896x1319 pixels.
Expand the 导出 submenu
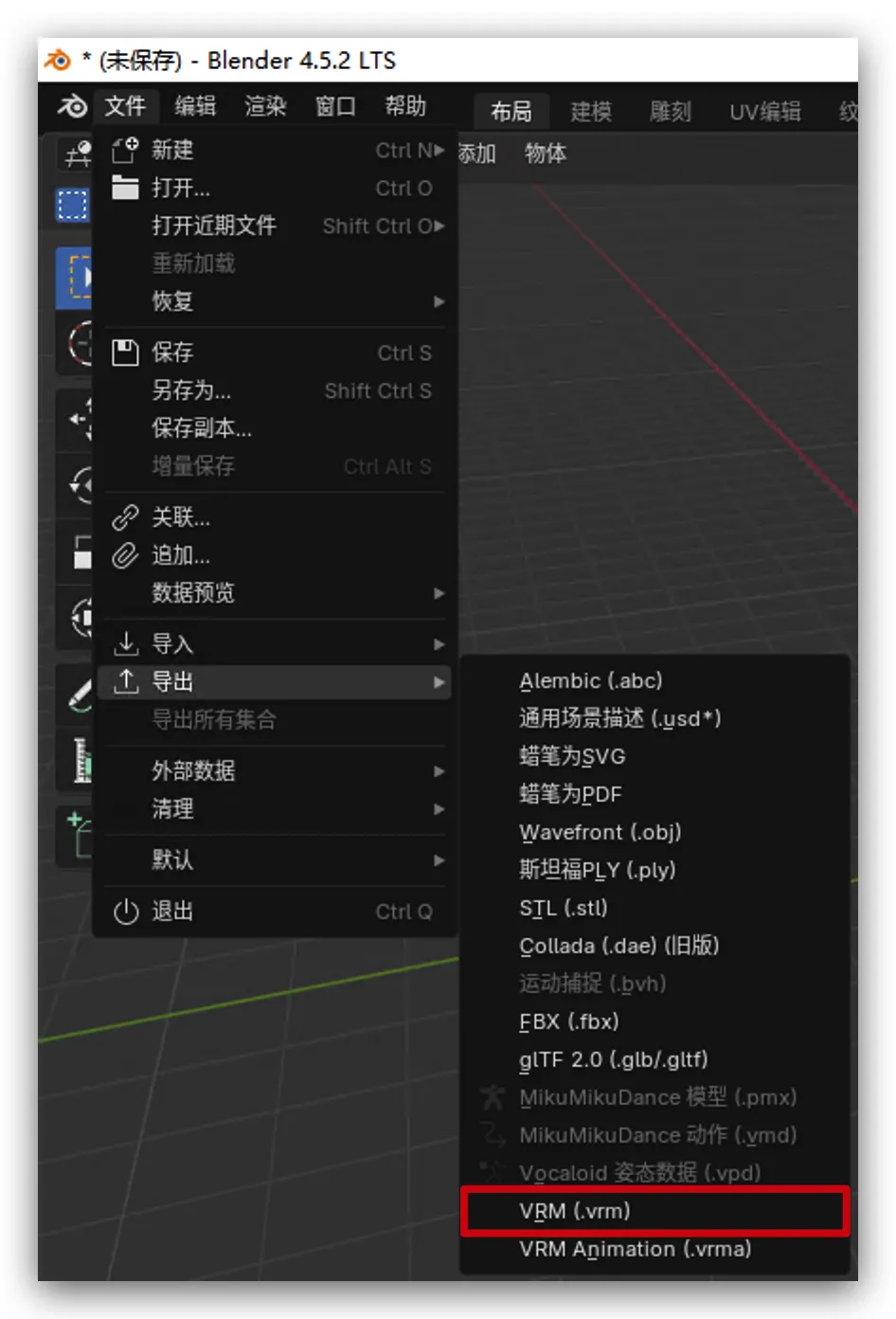[275, 682]
